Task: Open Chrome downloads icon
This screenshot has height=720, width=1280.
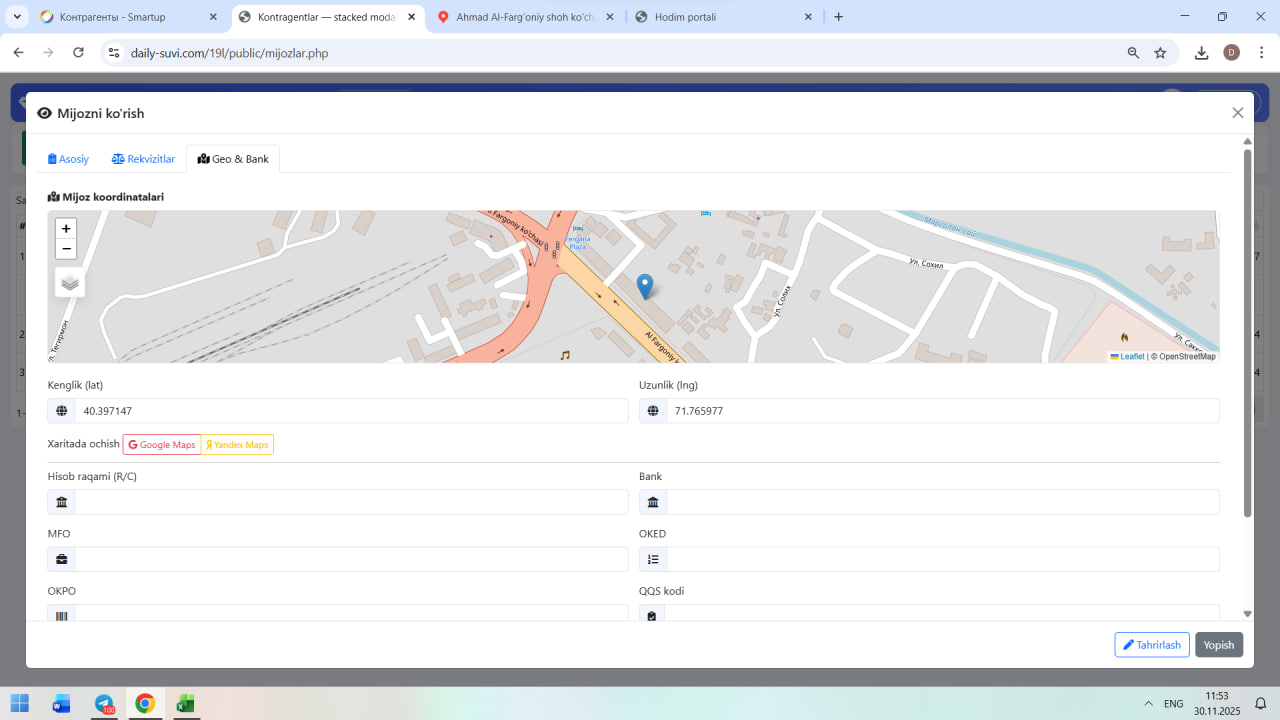Action: point(1201,53)
